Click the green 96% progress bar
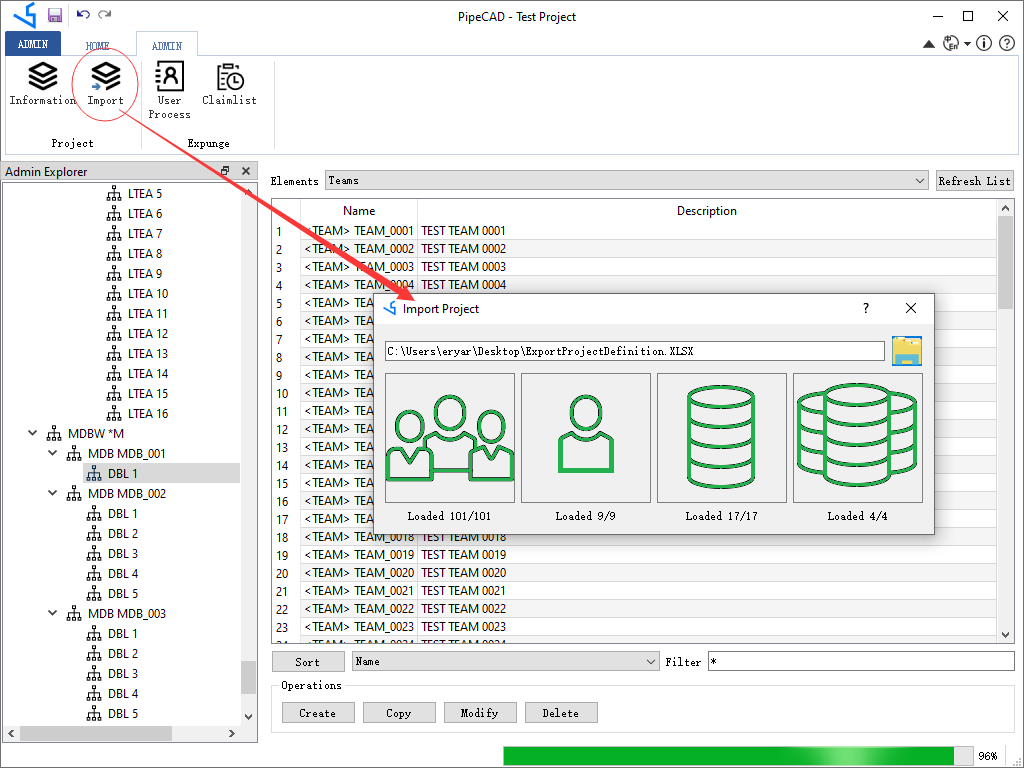 (x=730, y=755)
